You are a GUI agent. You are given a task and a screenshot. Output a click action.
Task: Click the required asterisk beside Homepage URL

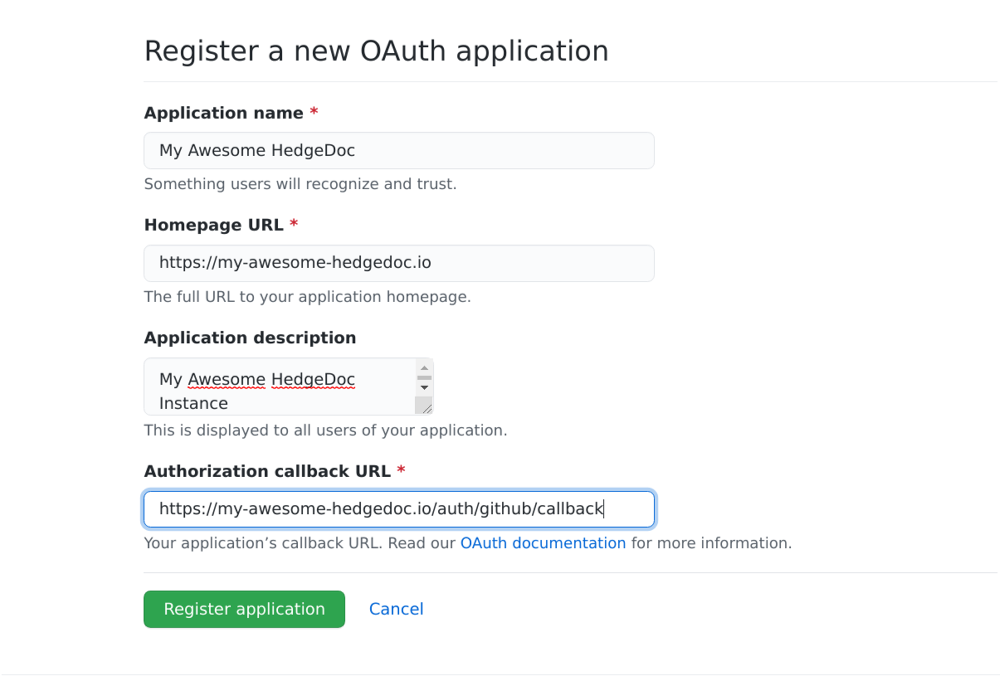pyautogui.click(x=293, y=224)
